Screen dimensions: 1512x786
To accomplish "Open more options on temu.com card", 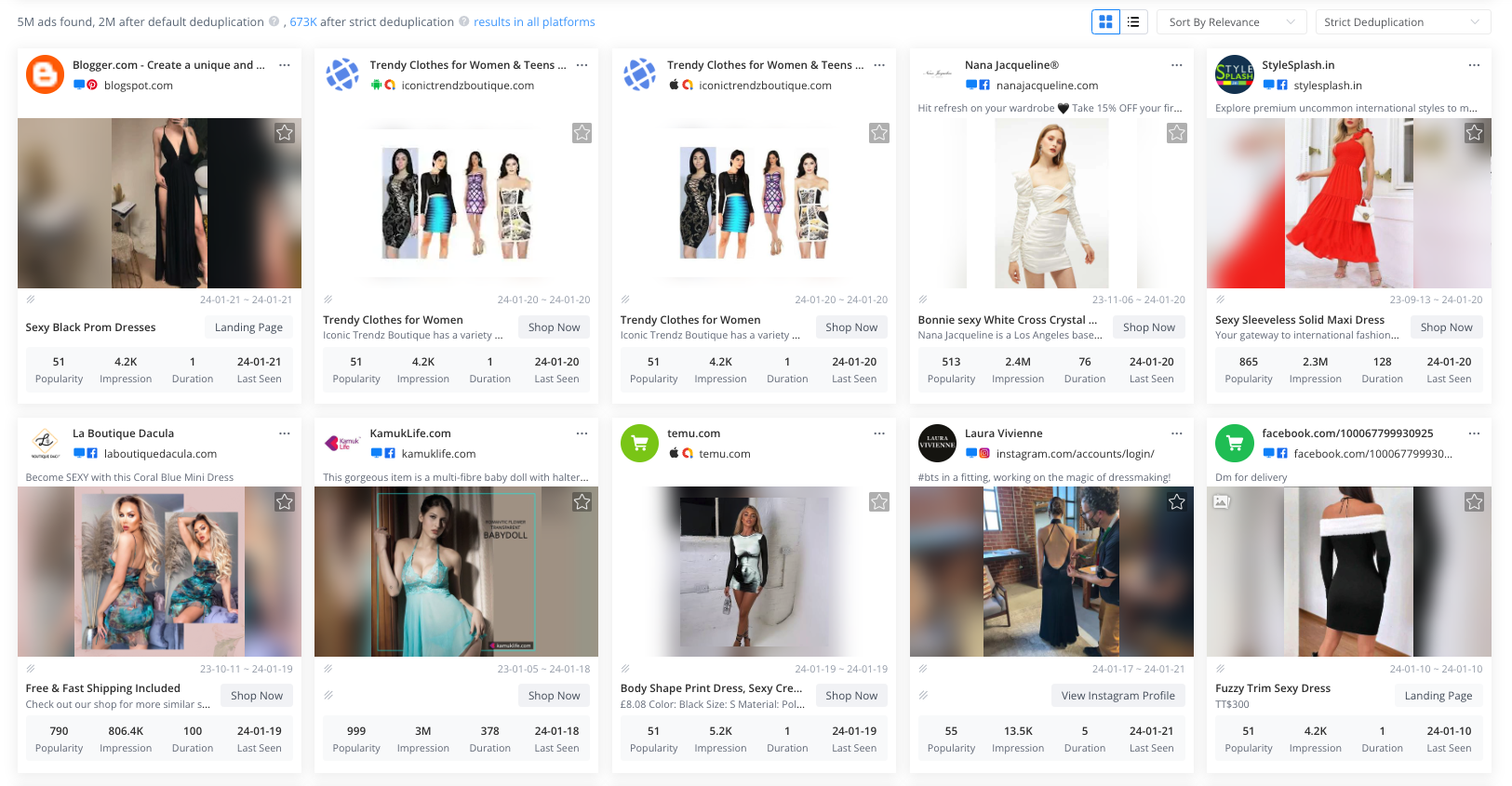I will (x=879, y=433).
